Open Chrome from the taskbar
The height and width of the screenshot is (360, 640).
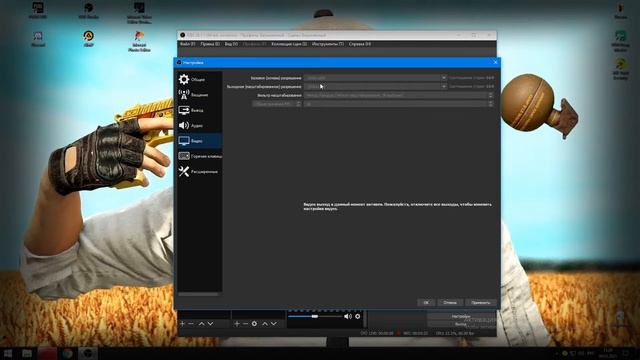click(x=67, y=353)
